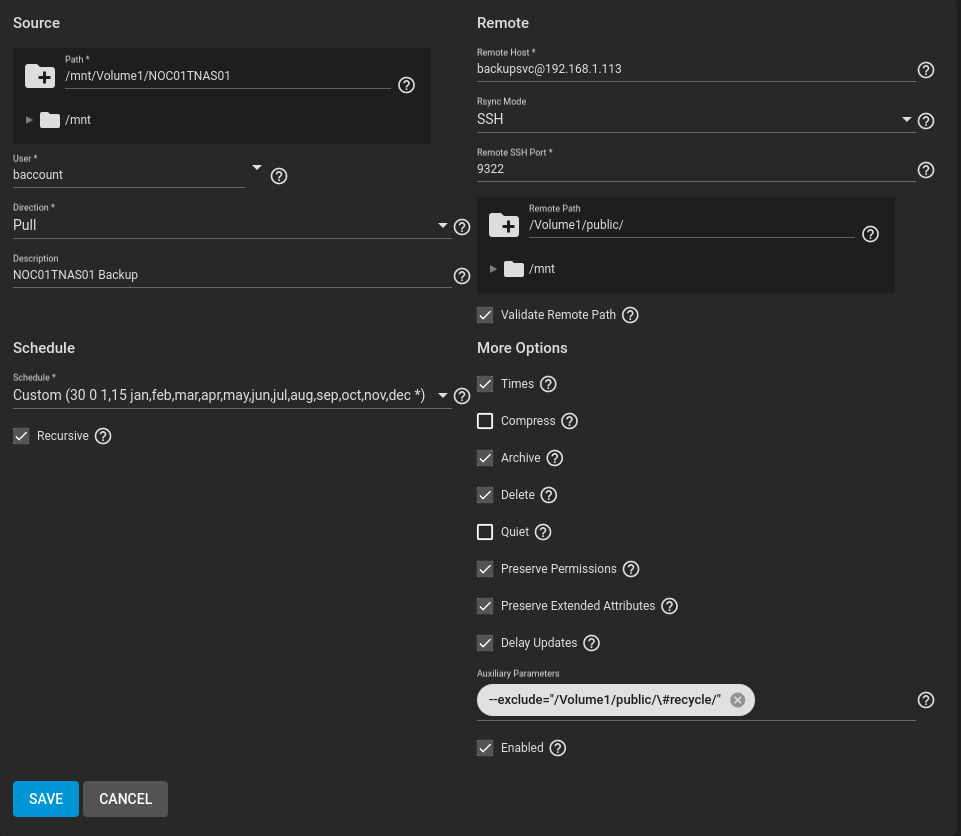Click the /mnt folder icon under Remote Path
Image resolution: width=961 pixels, height=836 pixels.
[x=514, y=268]
